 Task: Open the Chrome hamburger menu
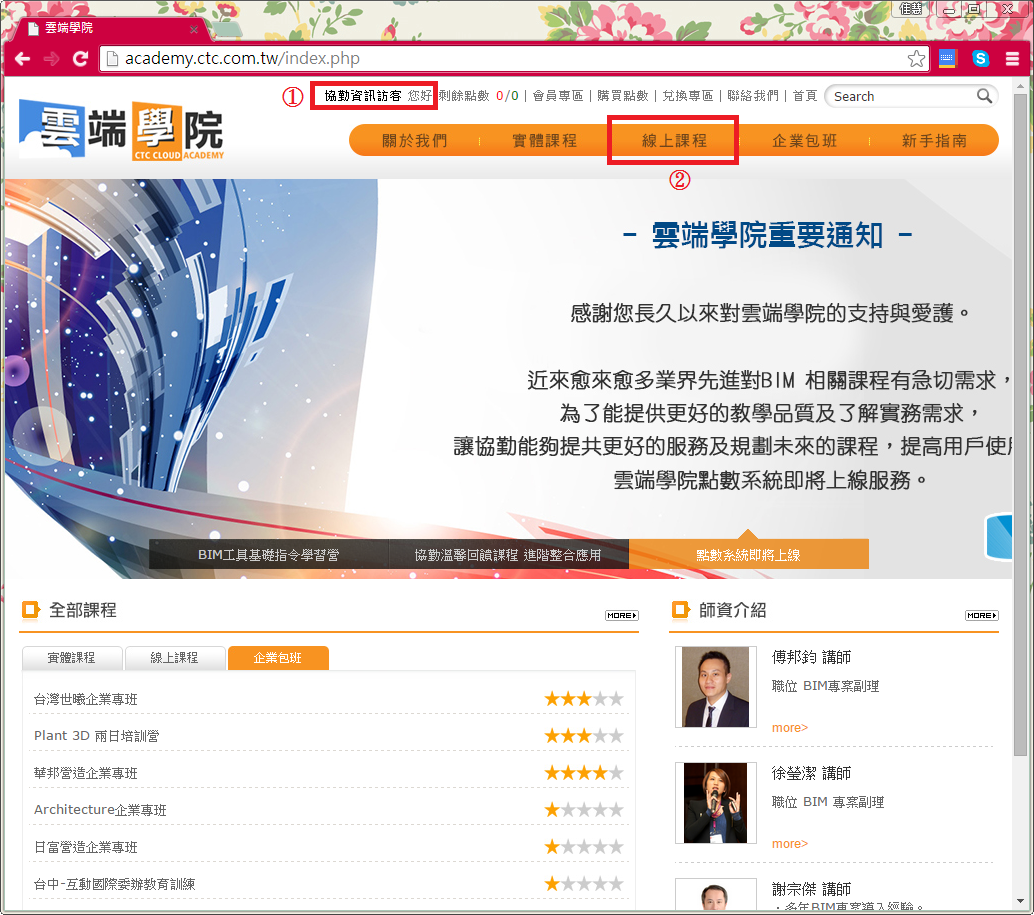click(1013, 59)
